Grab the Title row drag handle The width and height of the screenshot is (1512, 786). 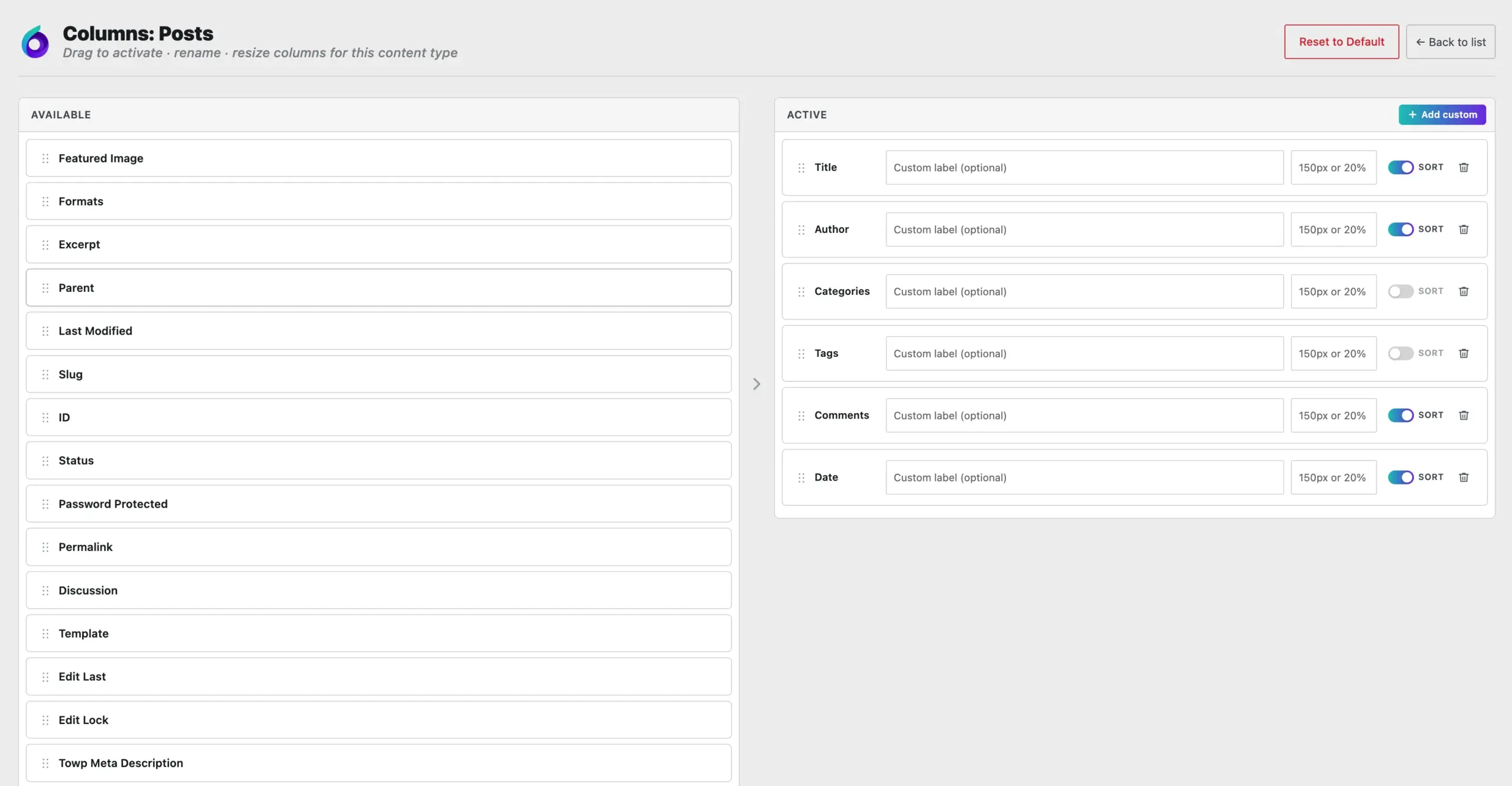click(801, 168)
